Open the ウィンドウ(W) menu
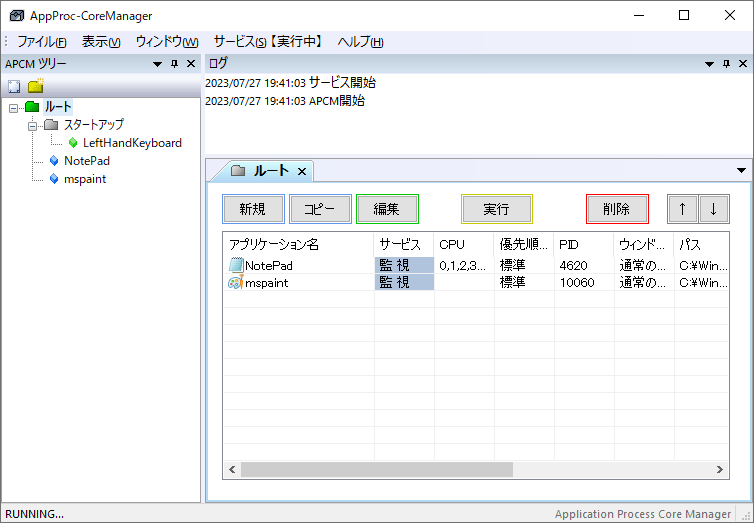The image size is (754, 523). tap(167, 42)
